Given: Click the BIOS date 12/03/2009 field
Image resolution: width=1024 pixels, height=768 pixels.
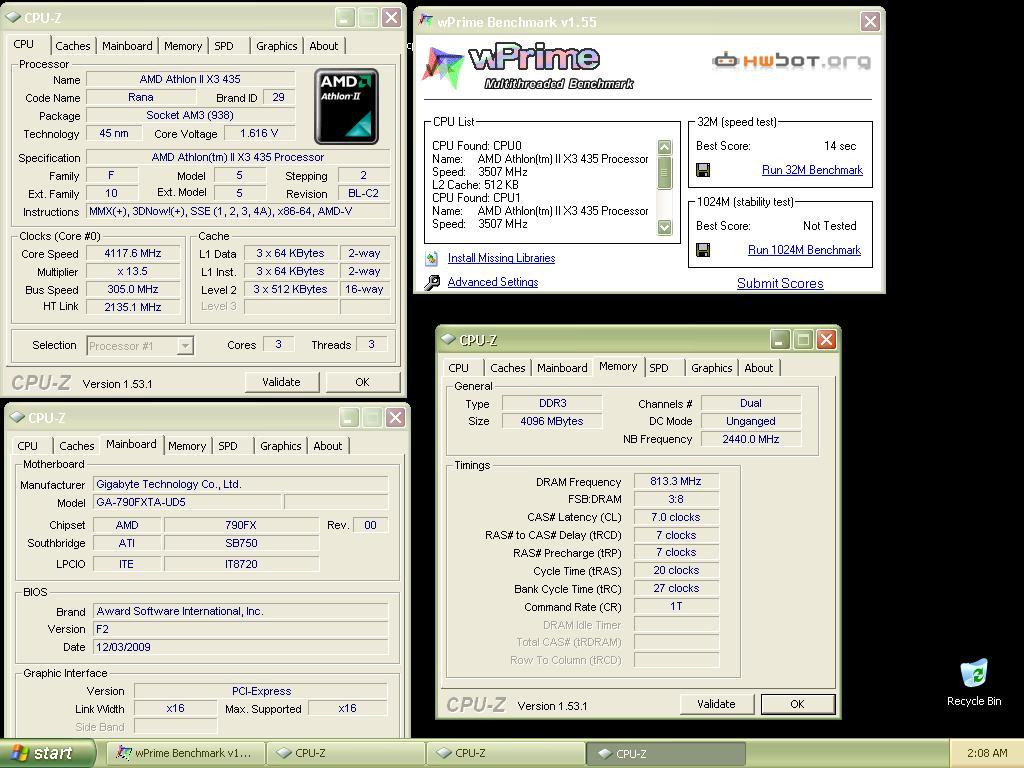Looking at the screenshot, I should 240,647.
